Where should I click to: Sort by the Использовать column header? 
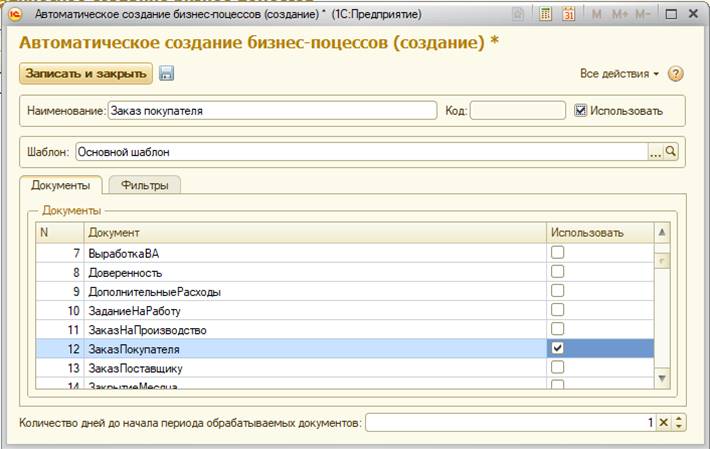click(600, 233)
